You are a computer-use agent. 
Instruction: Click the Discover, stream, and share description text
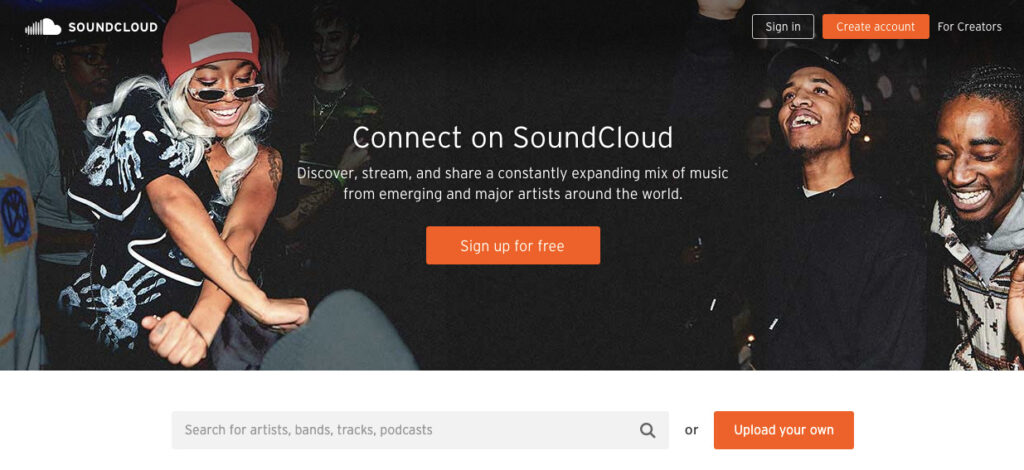(513, 184)
